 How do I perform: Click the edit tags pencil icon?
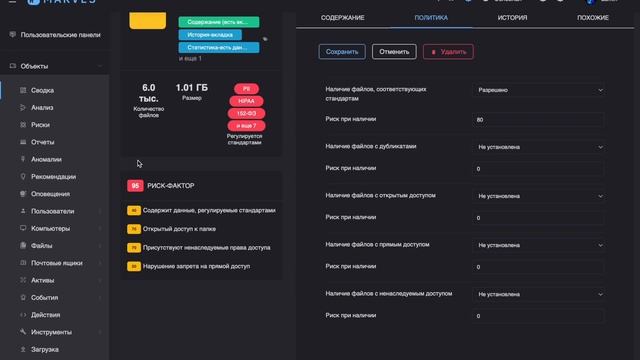(265, 39)
